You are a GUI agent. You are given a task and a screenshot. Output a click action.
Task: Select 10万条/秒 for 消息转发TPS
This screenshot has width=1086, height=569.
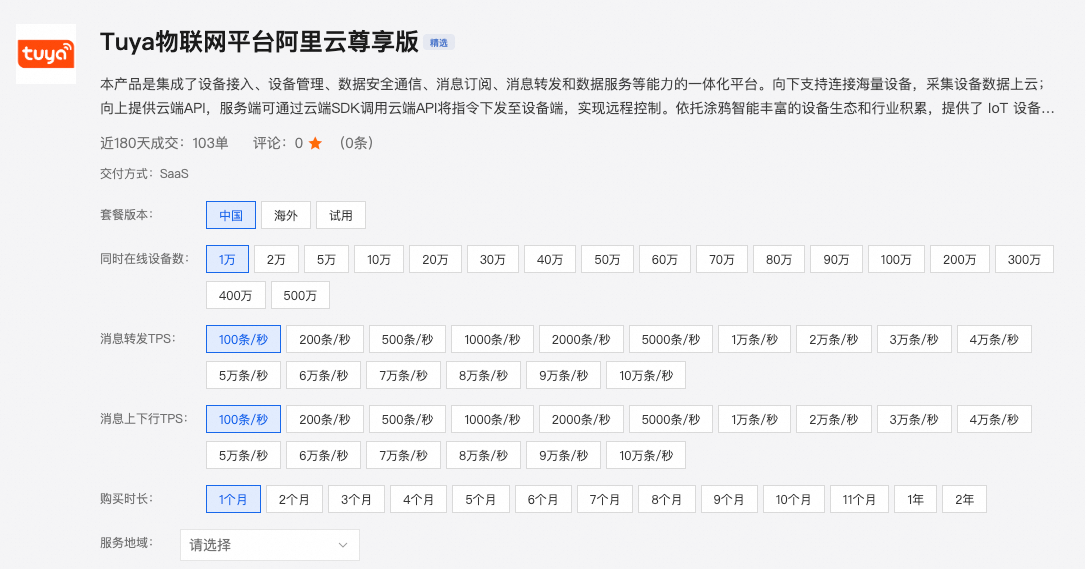click(646, 375)
